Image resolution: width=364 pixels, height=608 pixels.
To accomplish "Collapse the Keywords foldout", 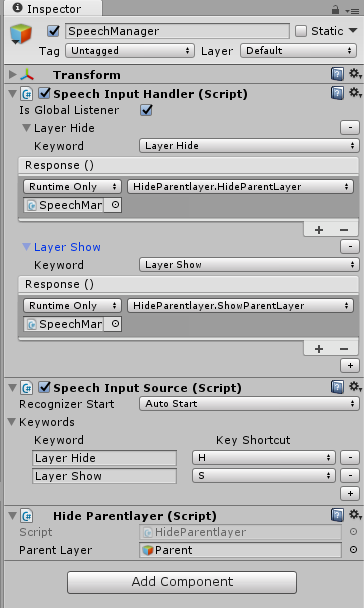I will 12,422.
